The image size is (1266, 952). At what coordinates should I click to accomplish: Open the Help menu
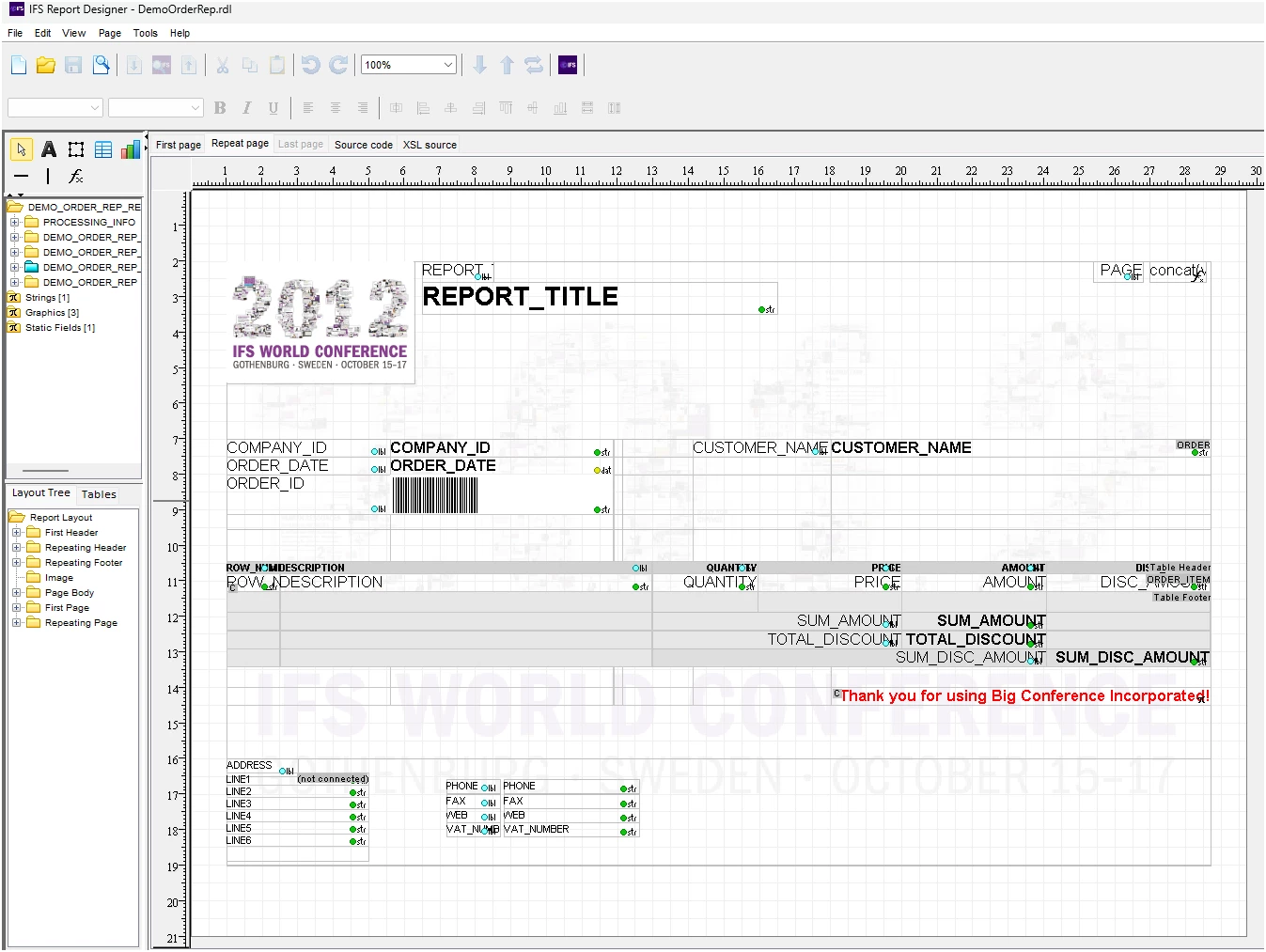point(180,33)
